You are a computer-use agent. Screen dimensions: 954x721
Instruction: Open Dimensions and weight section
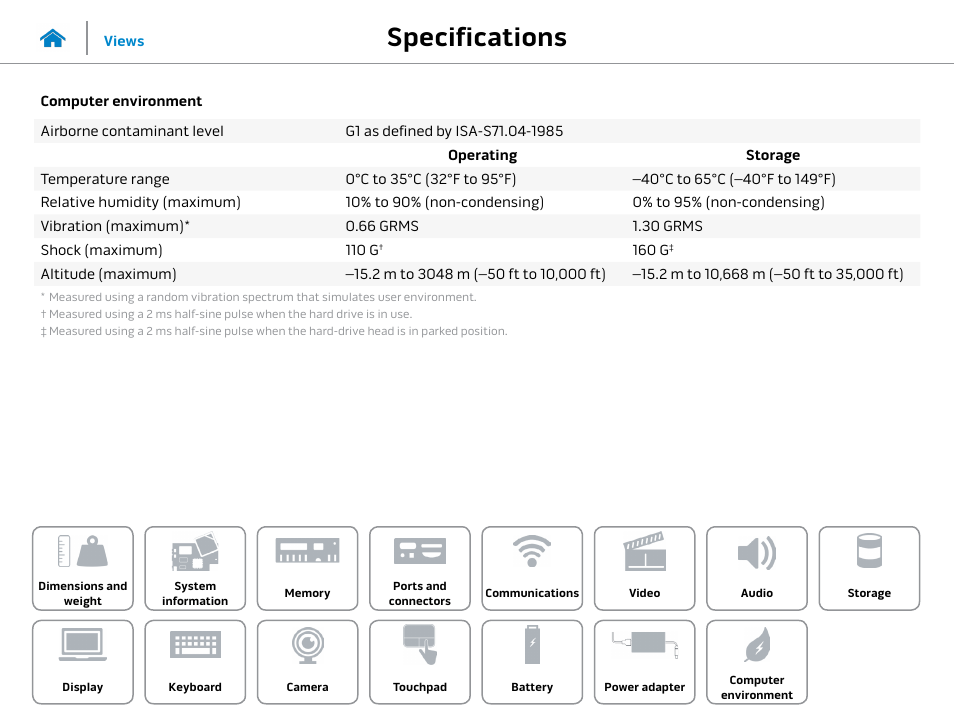[83, 568]
